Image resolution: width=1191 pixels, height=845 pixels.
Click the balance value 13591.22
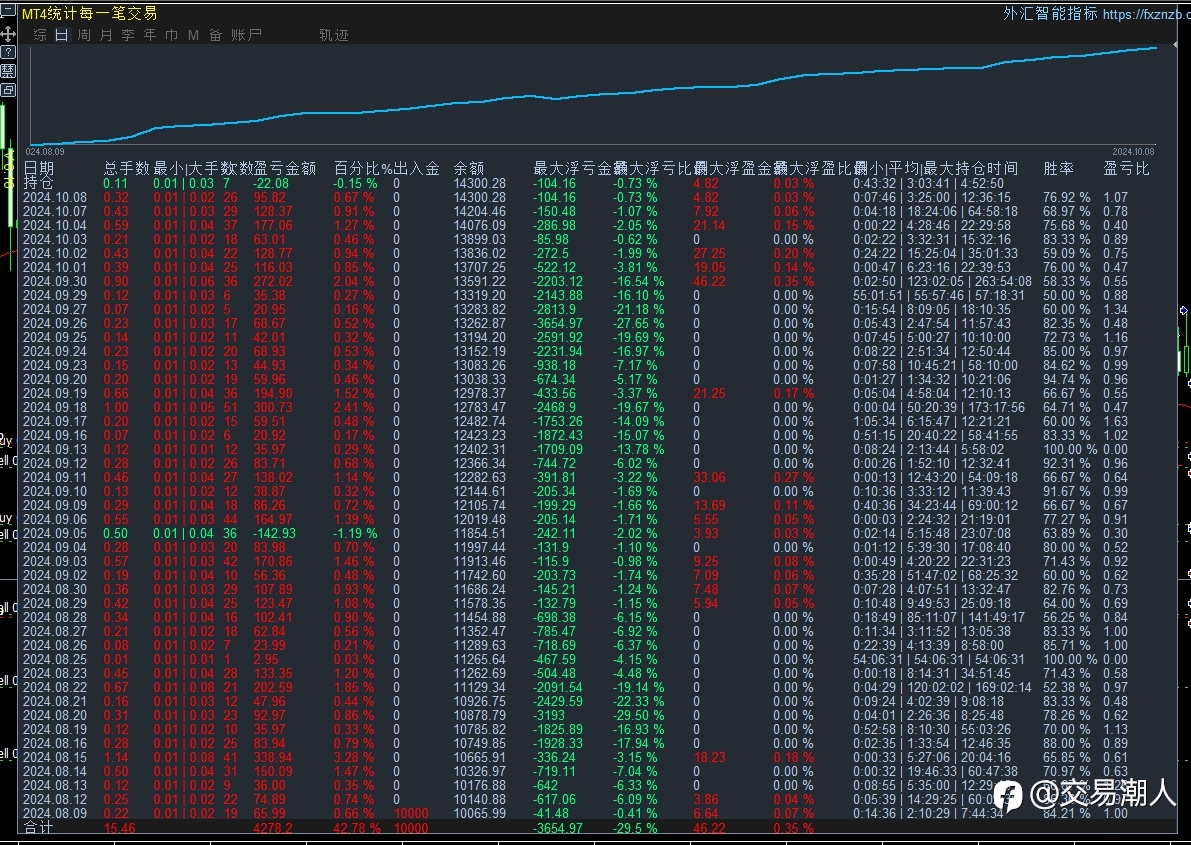[x=479, y=281]
